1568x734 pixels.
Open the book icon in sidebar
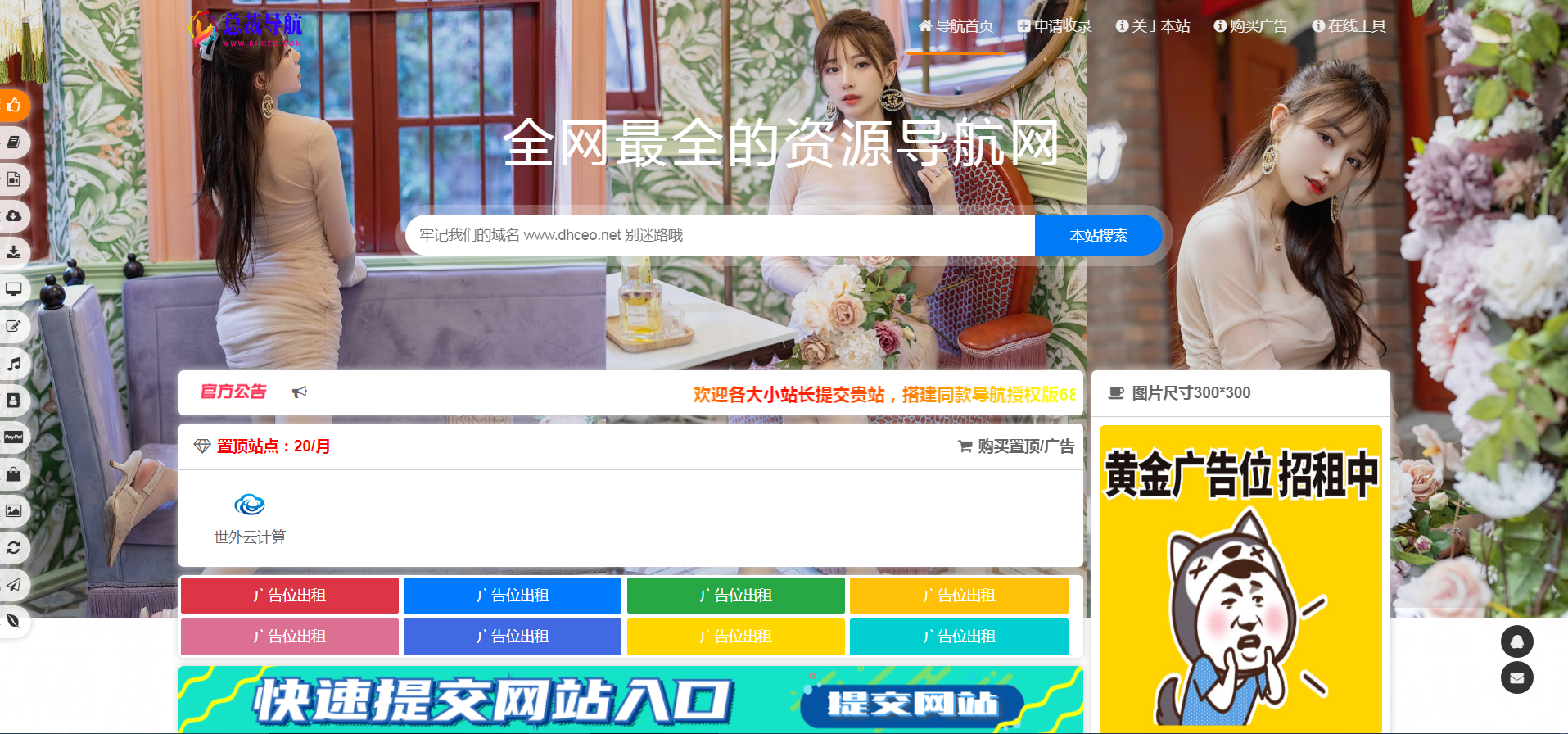point(14,143)
